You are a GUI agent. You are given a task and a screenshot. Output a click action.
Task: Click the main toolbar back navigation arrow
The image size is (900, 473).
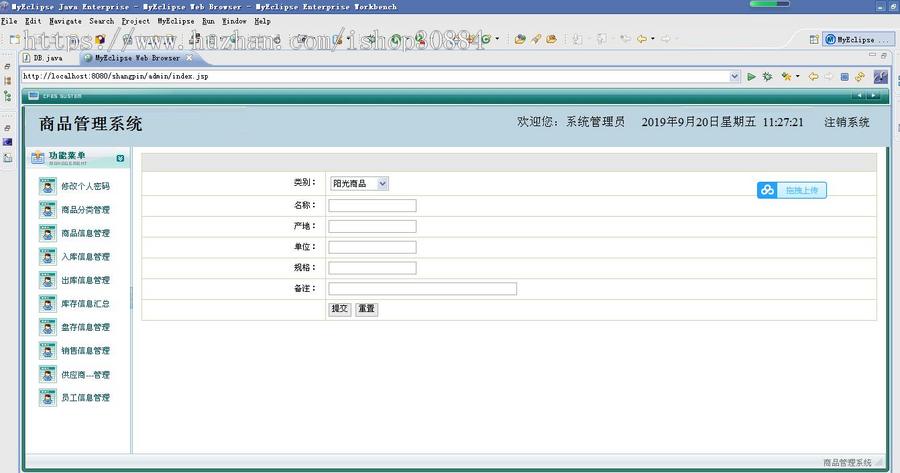642,39
